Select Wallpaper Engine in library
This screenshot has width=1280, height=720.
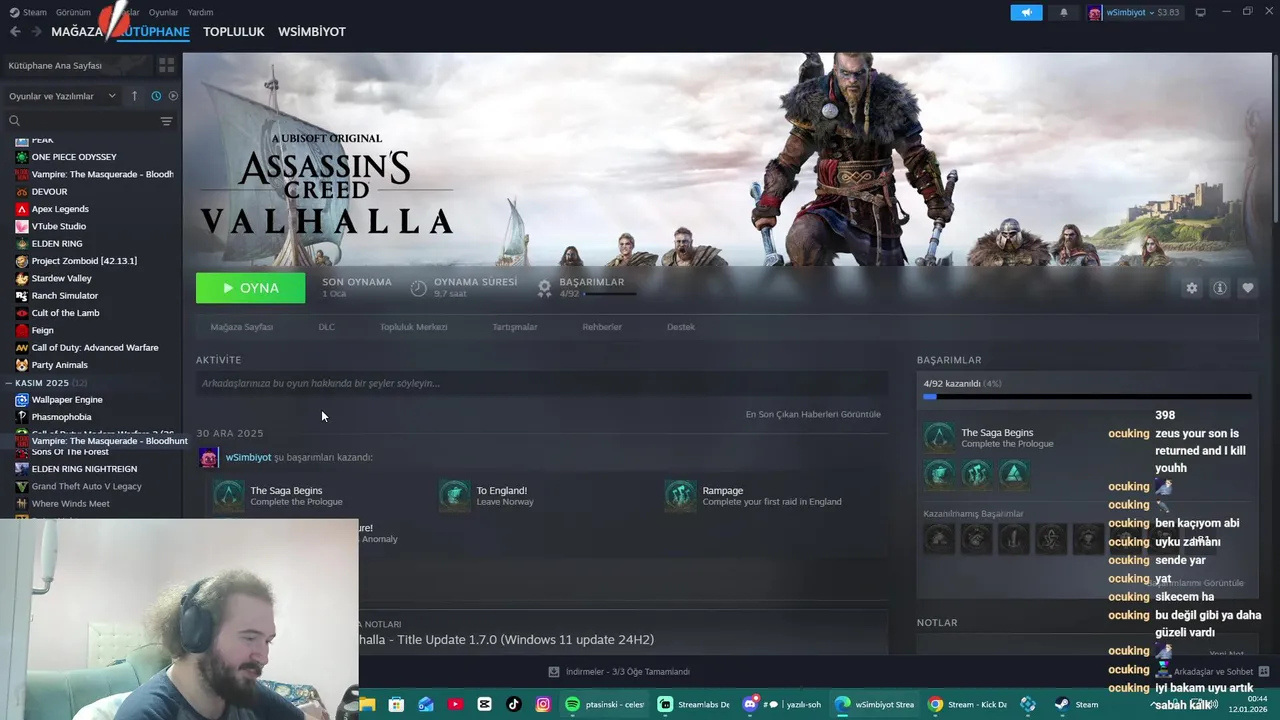point(67,400)
